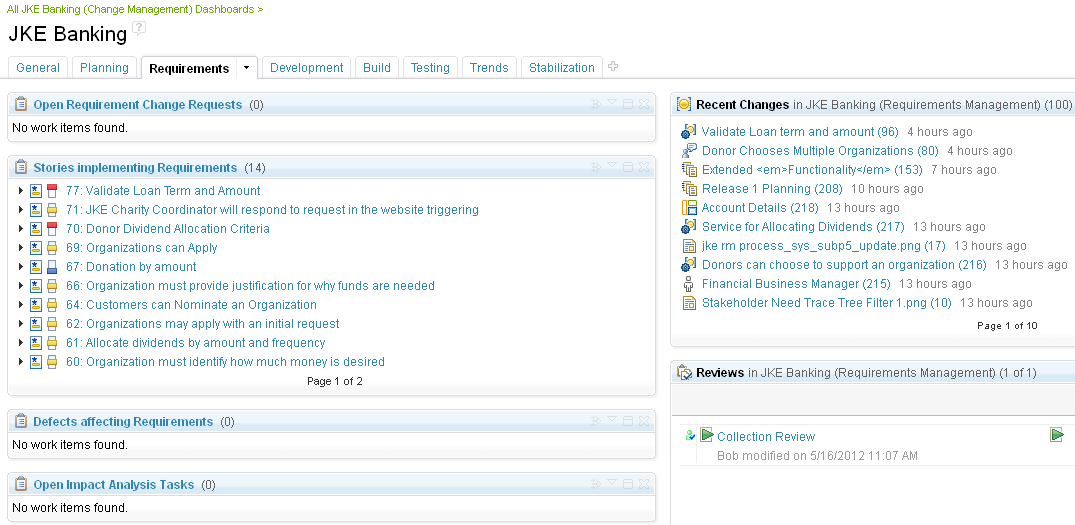Expand story 69 Organizations can Apply

[21, 248]
